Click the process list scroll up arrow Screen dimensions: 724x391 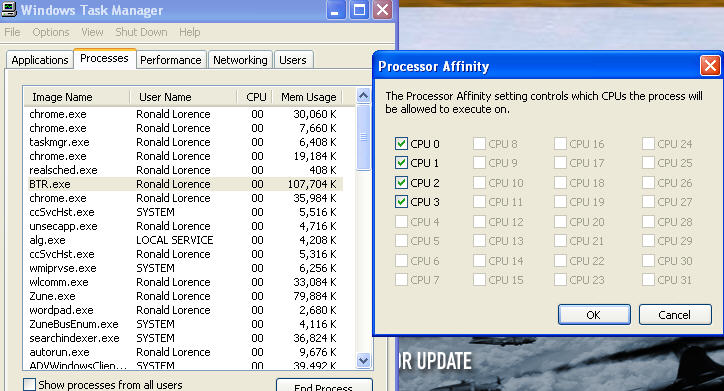(x=363, y=96)
